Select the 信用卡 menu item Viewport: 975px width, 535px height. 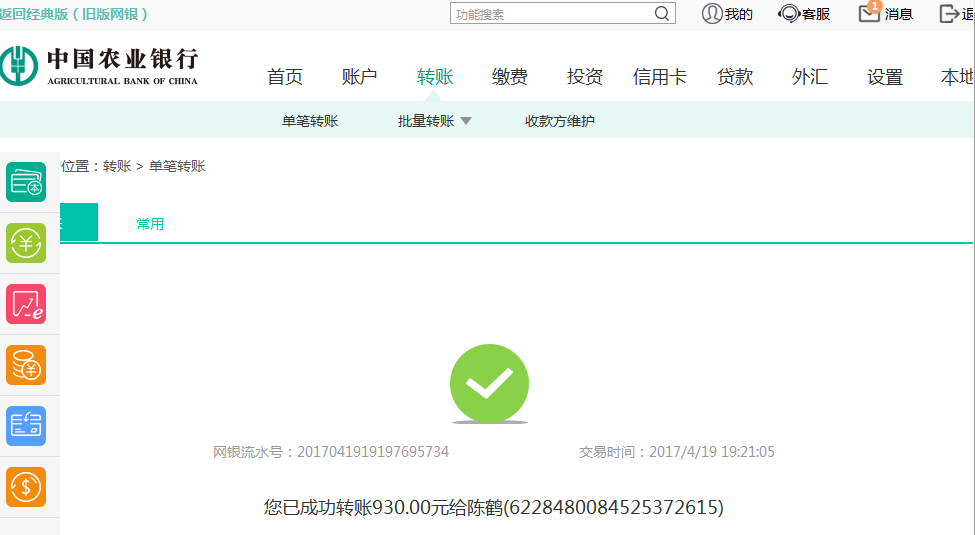click(x=660, y=77)
